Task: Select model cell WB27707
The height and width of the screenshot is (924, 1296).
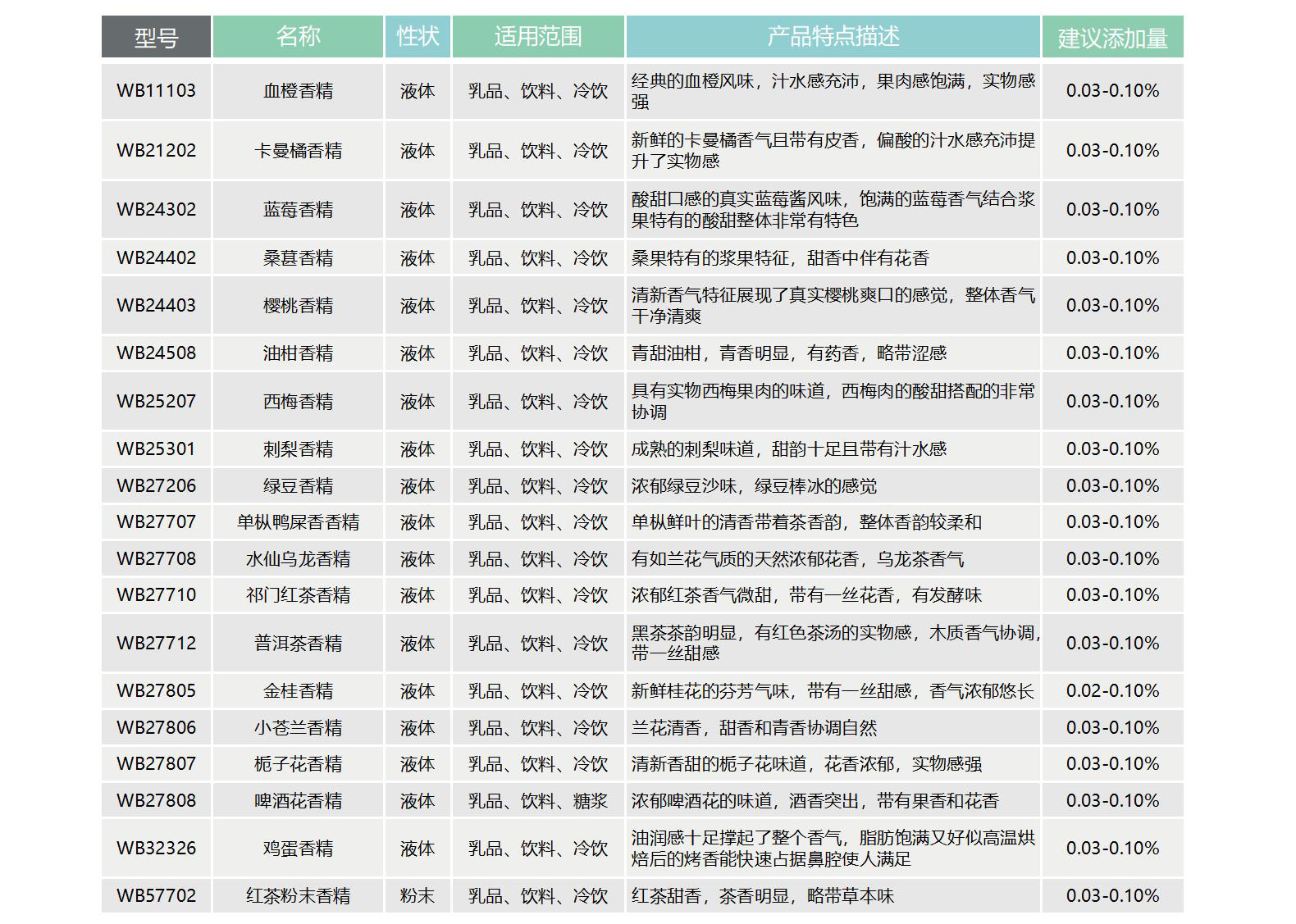Action: point(156,522)
